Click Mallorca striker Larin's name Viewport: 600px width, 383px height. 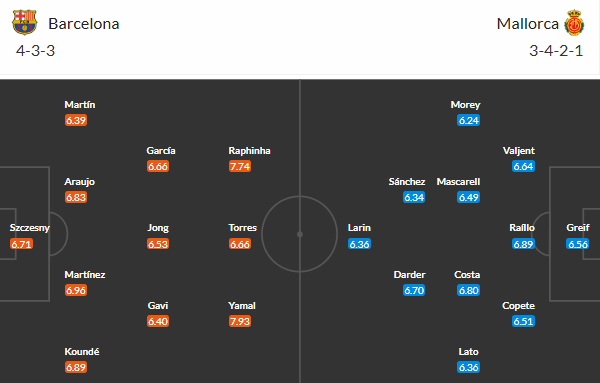pos(359,228)
